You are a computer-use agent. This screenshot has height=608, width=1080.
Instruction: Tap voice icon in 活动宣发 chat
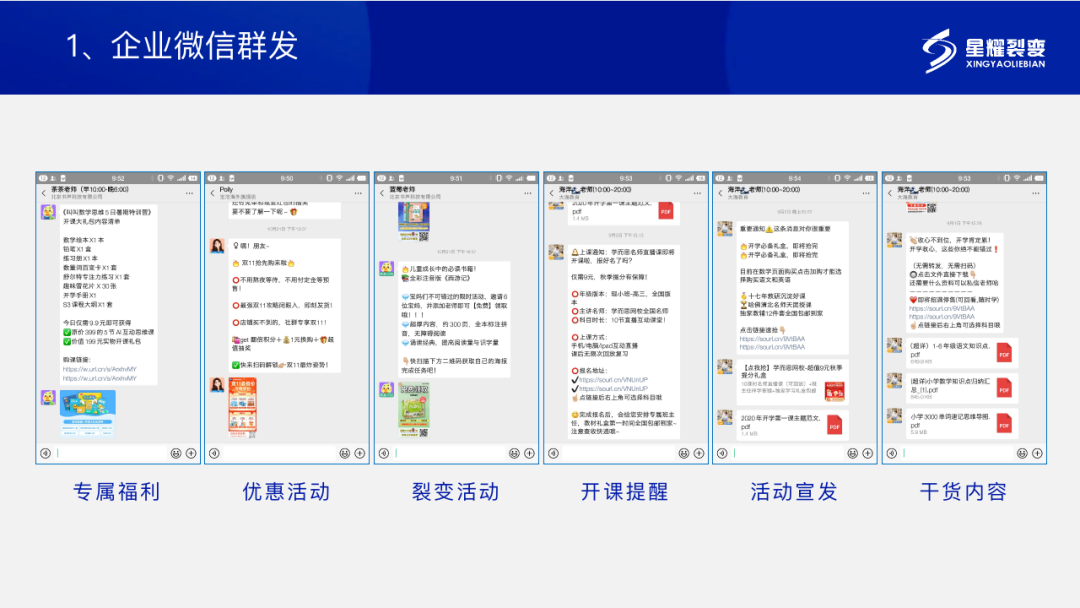pos(723,453)
